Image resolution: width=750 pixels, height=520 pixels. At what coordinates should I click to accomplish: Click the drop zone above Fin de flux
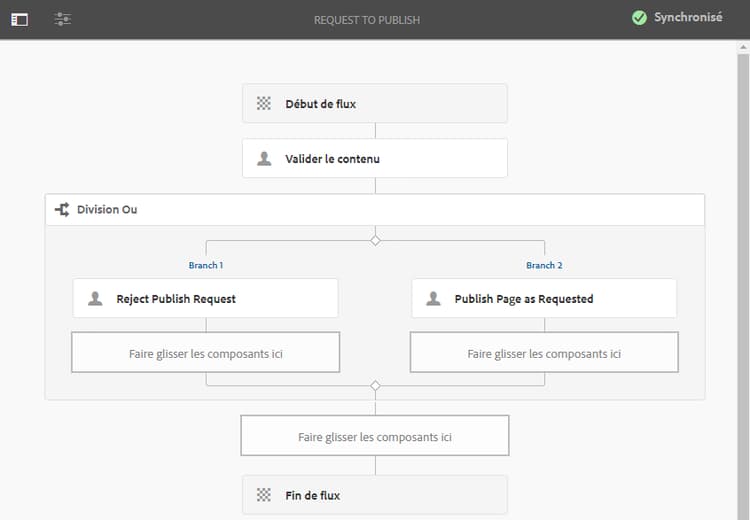(374, 436)
